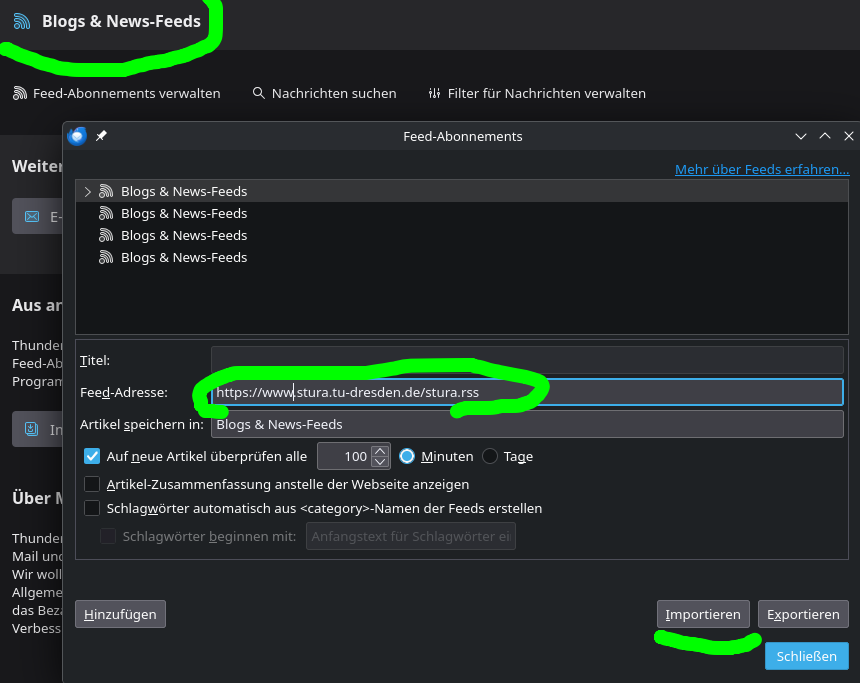This screenshot has height=683, width=860.
Task: Select the third Blogs & News-Feeds row text
Action: click(x=184, y=235)
